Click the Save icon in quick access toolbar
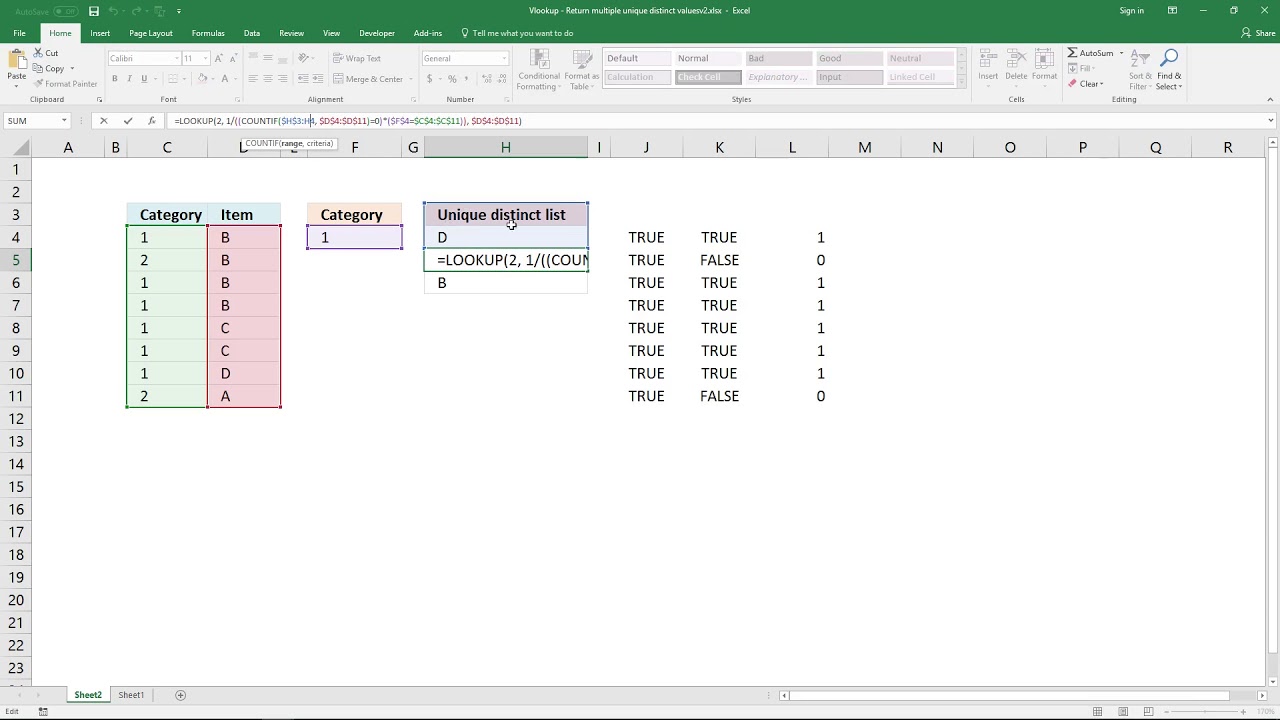The image size is (1280, 720). (94, 11)
